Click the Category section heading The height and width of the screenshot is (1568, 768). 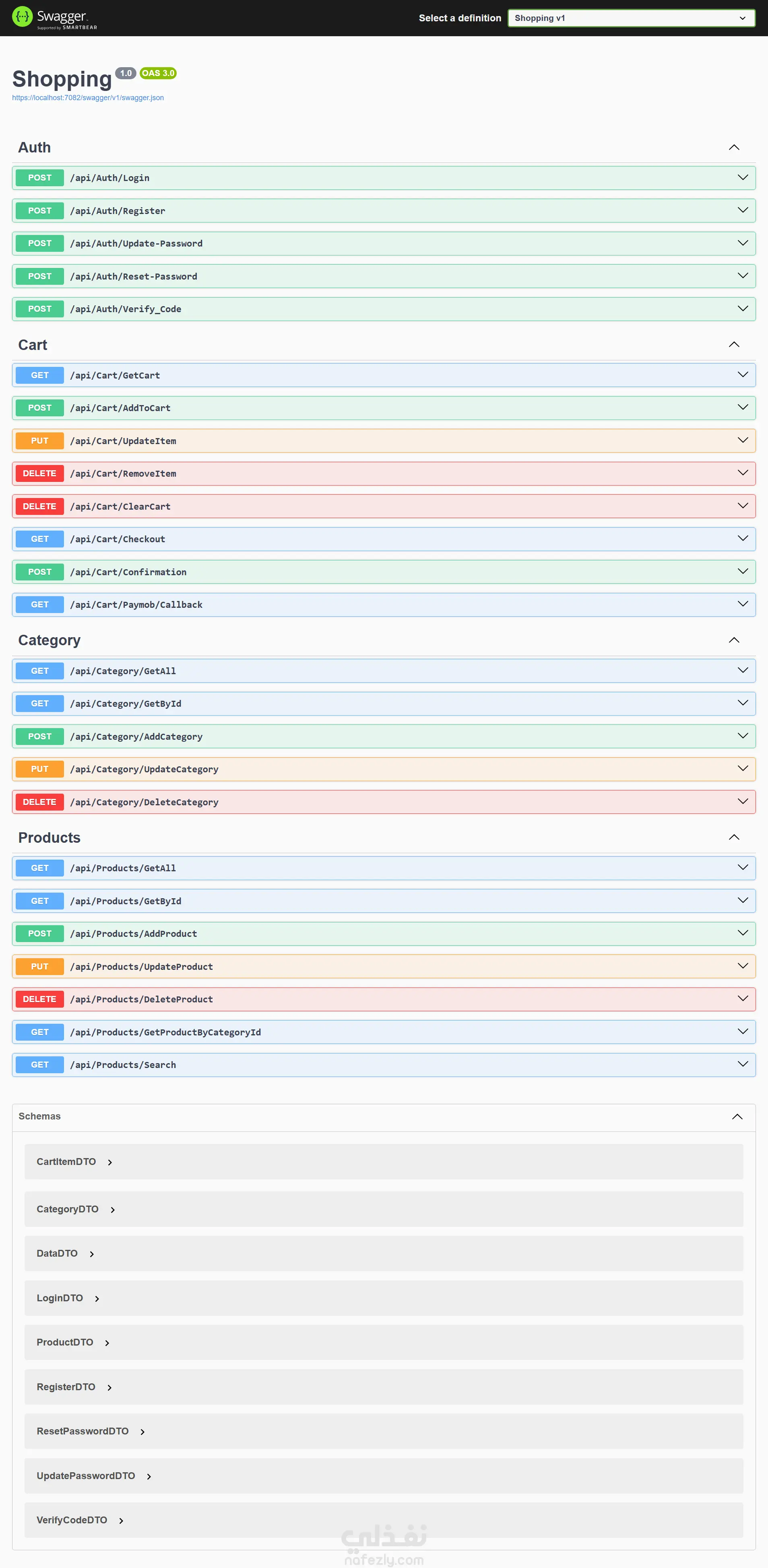pos(50,640)
